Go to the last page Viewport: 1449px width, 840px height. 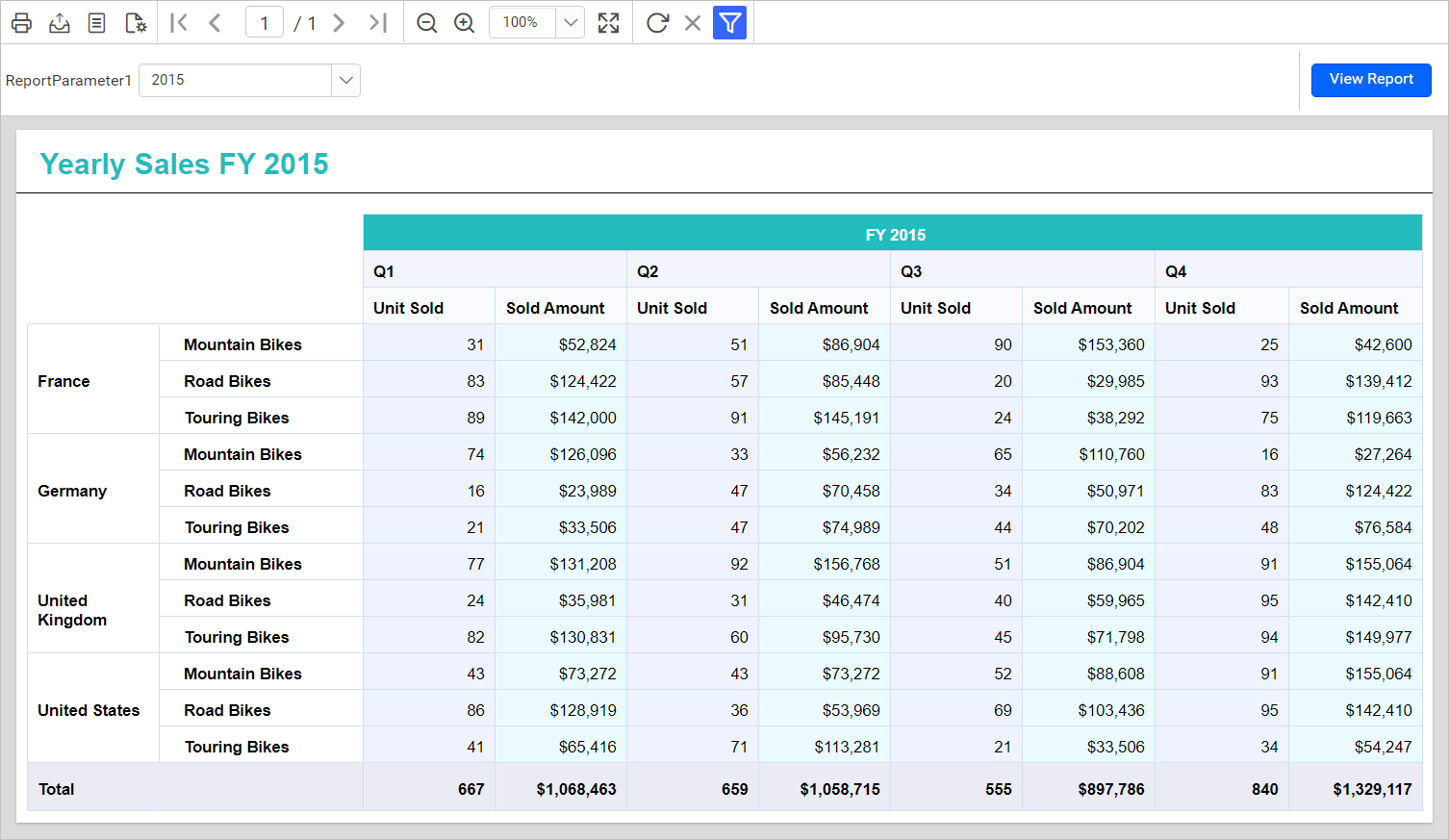pos(377,23)
